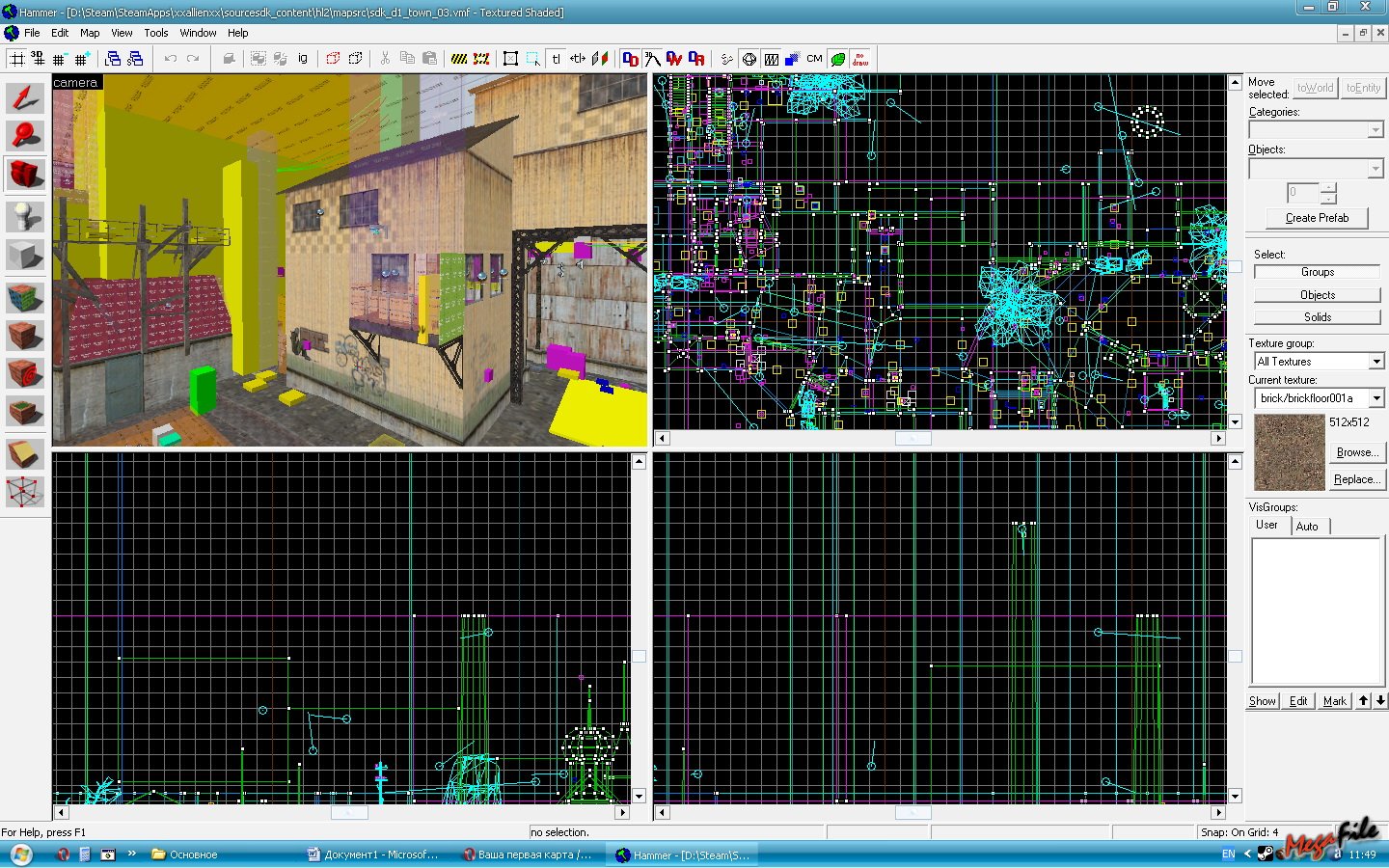Toggle the 2D grid display
The image size is (1389, 868).
[16, 59]
